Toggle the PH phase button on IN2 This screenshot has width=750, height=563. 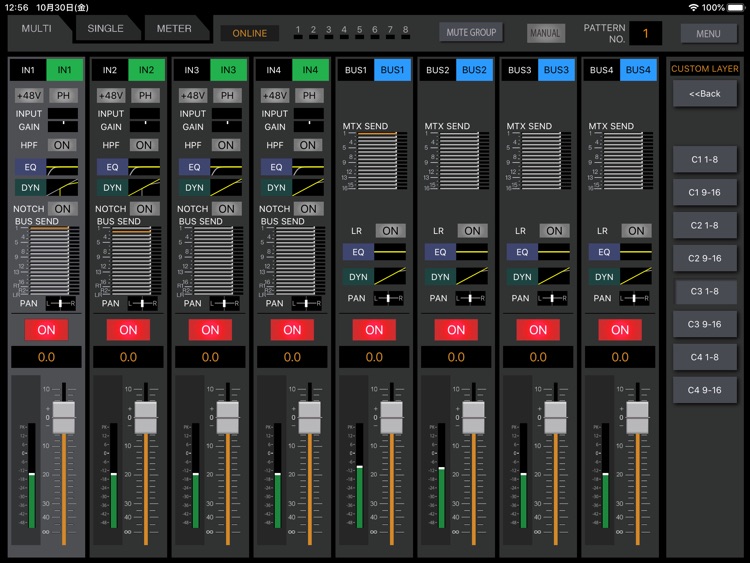145,96
